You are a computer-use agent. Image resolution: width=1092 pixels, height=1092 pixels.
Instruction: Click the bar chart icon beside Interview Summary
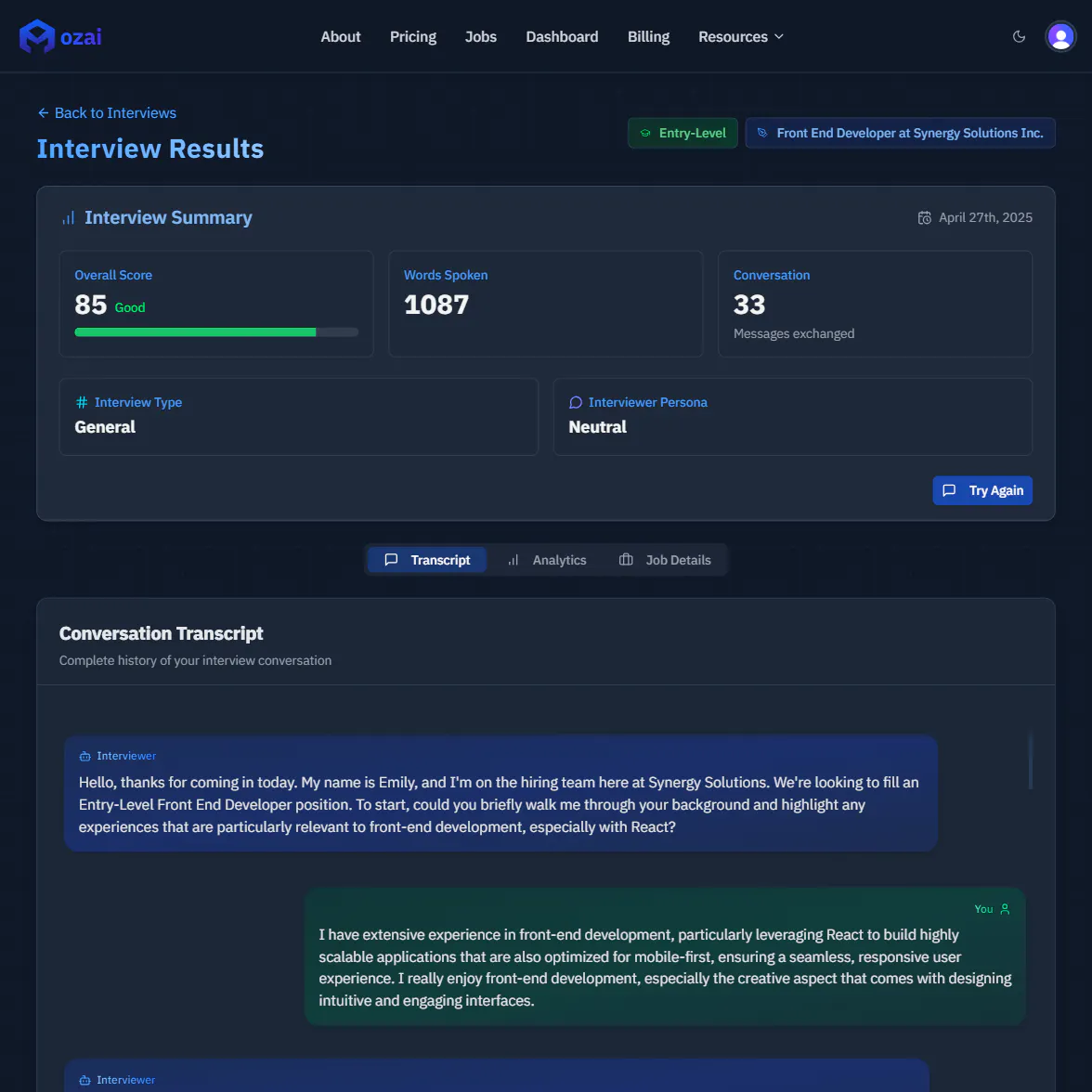69,218
